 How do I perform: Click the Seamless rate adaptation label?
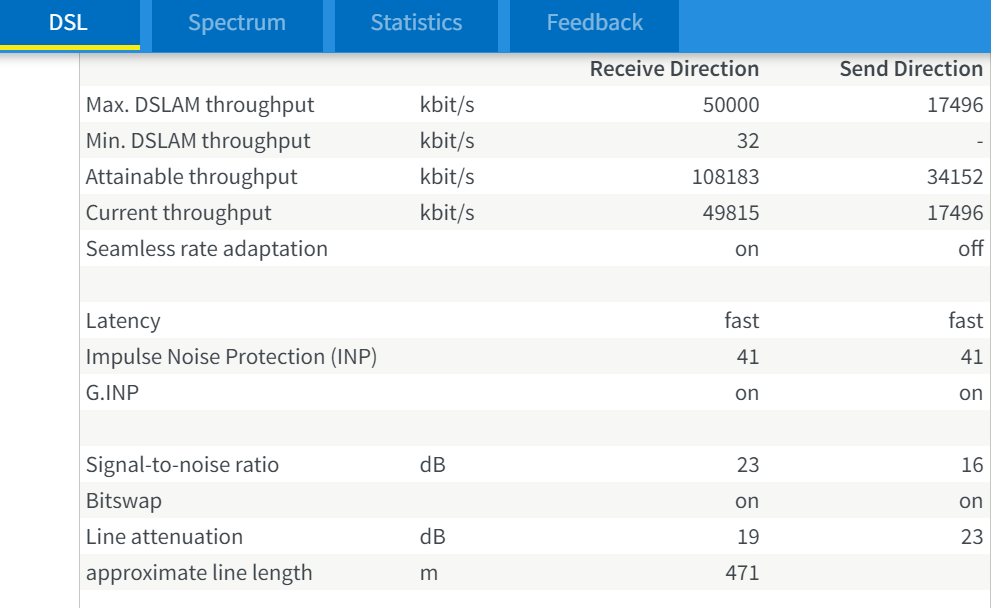click(x=206, y=249)
